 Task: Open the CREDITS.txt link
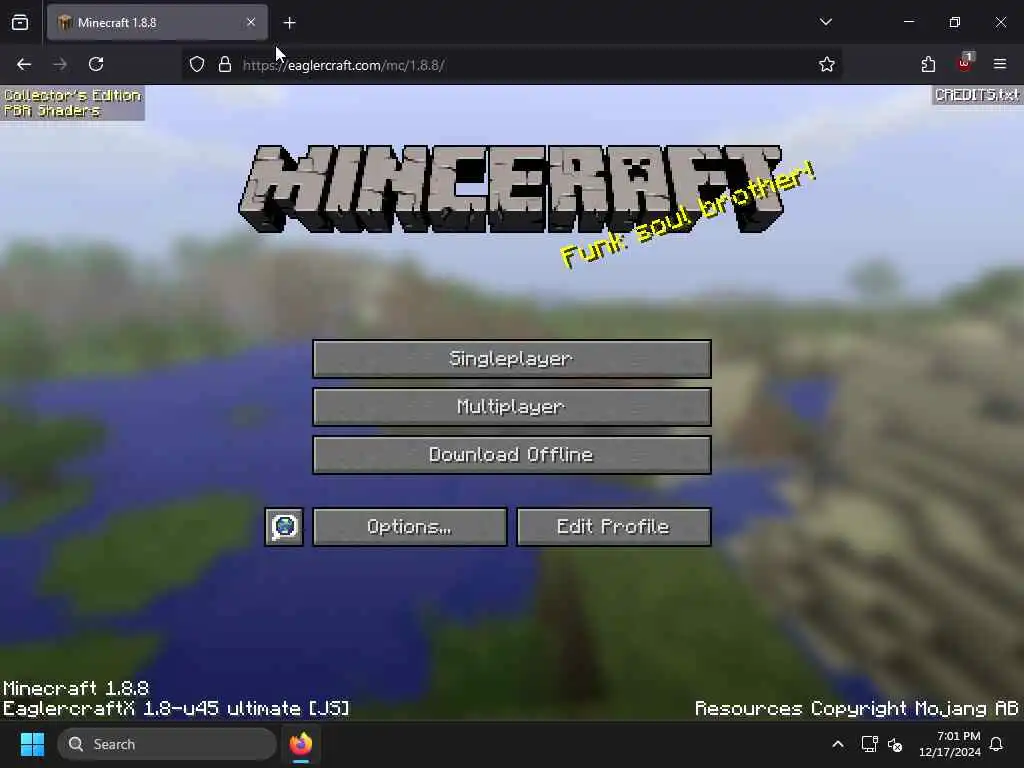click(x=976, y=95)
